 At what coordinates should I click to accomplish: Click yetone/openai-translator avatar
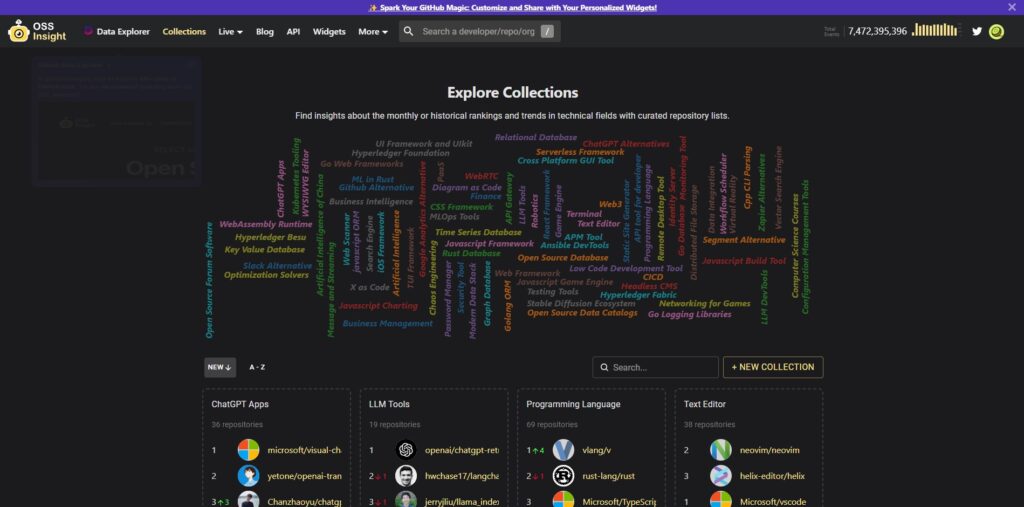click(x=248, y=476)
